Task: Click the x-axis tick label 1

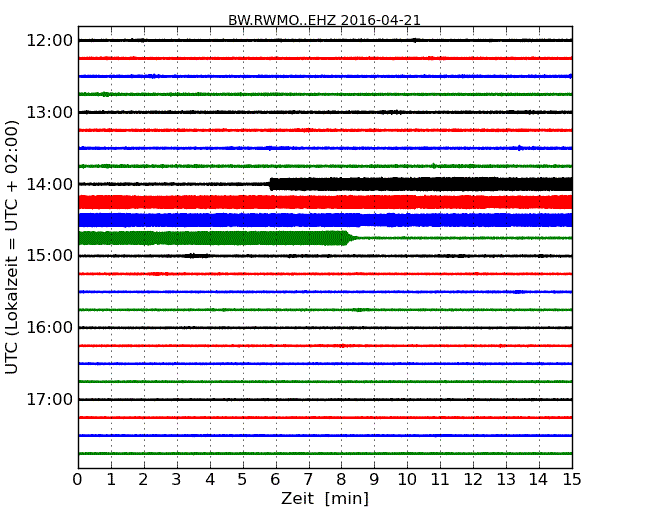Action: [x=111, y=480]
